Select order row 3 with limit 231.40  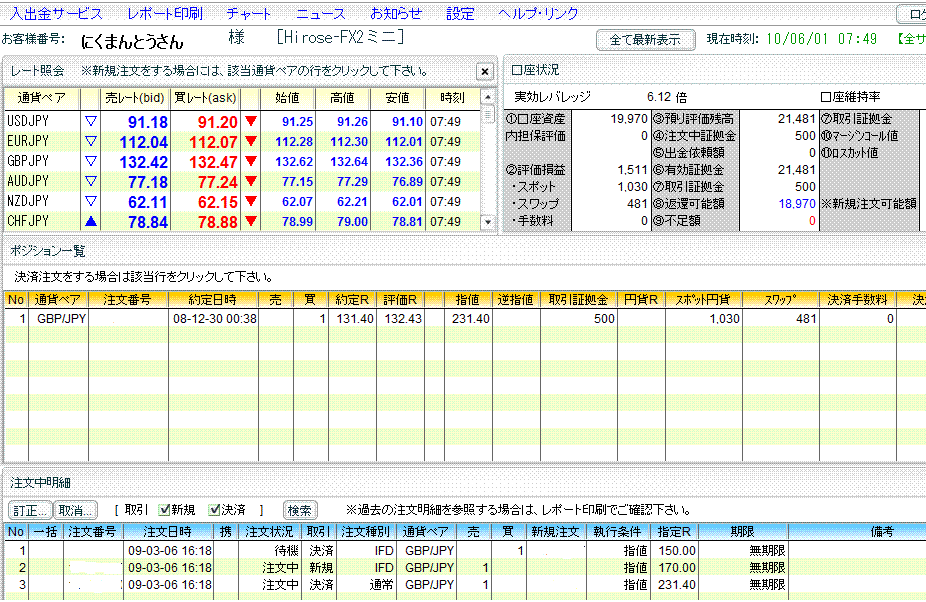(465, 585)
